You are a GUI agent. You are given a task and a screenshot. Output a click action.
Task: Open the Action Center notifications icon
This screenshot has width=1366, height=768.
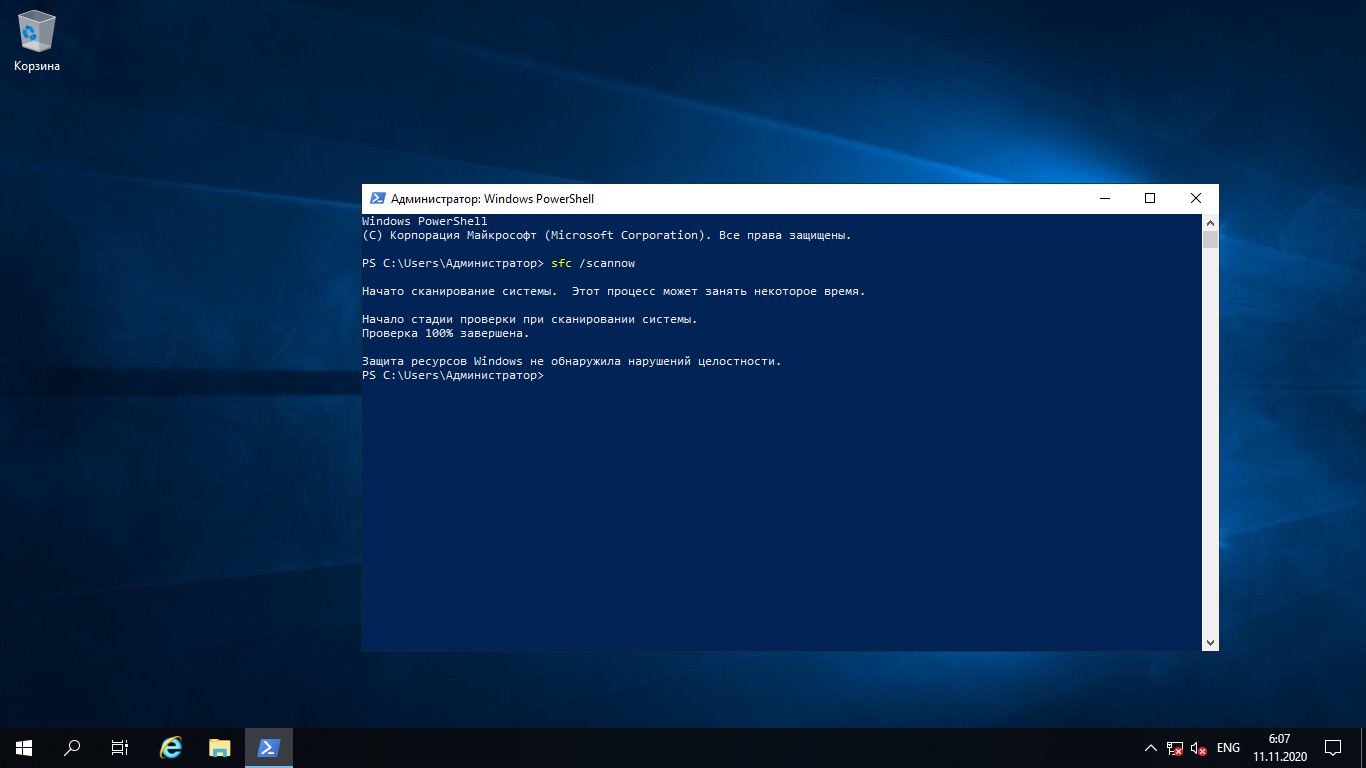1333,748
